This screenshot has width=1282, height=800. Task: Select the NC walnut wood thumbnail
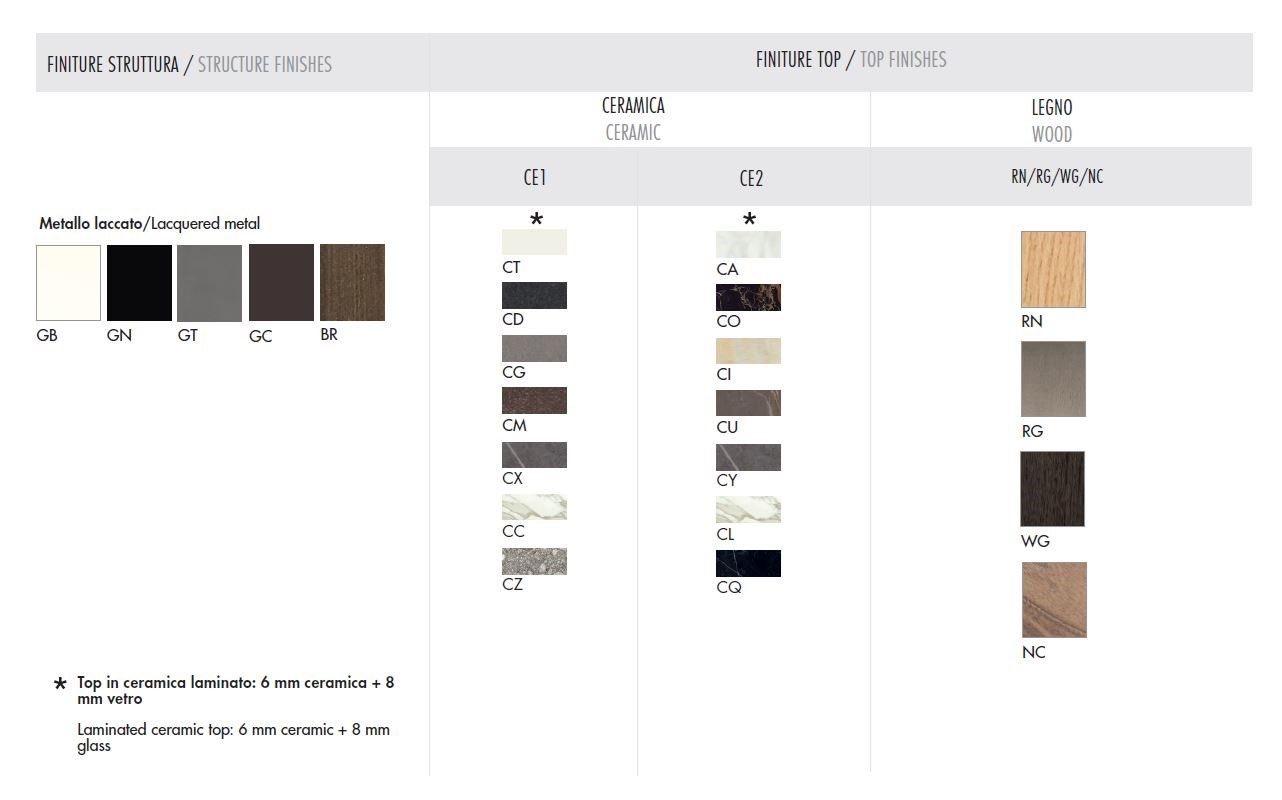1054,600
